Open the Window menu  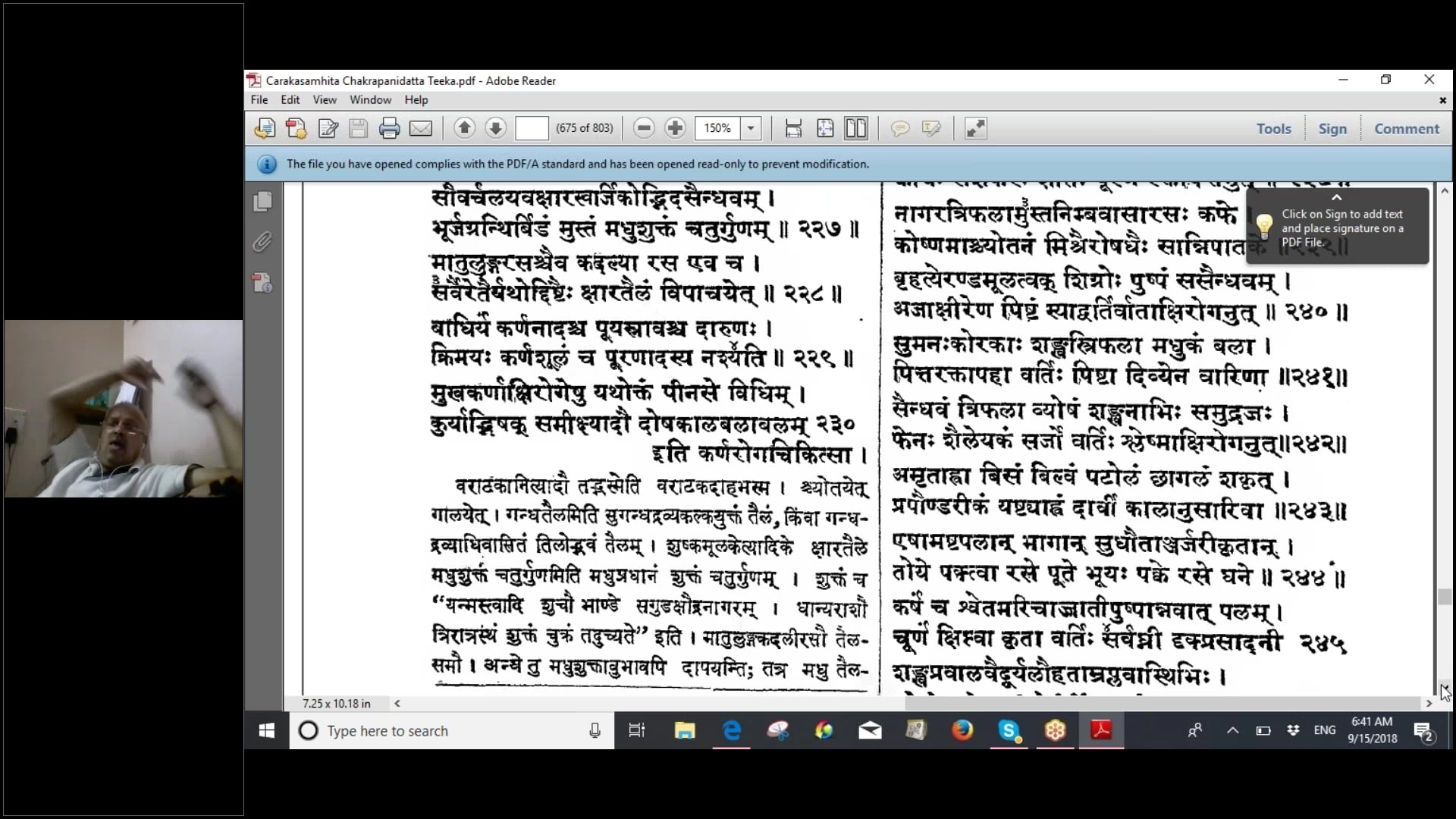[370, 99]
